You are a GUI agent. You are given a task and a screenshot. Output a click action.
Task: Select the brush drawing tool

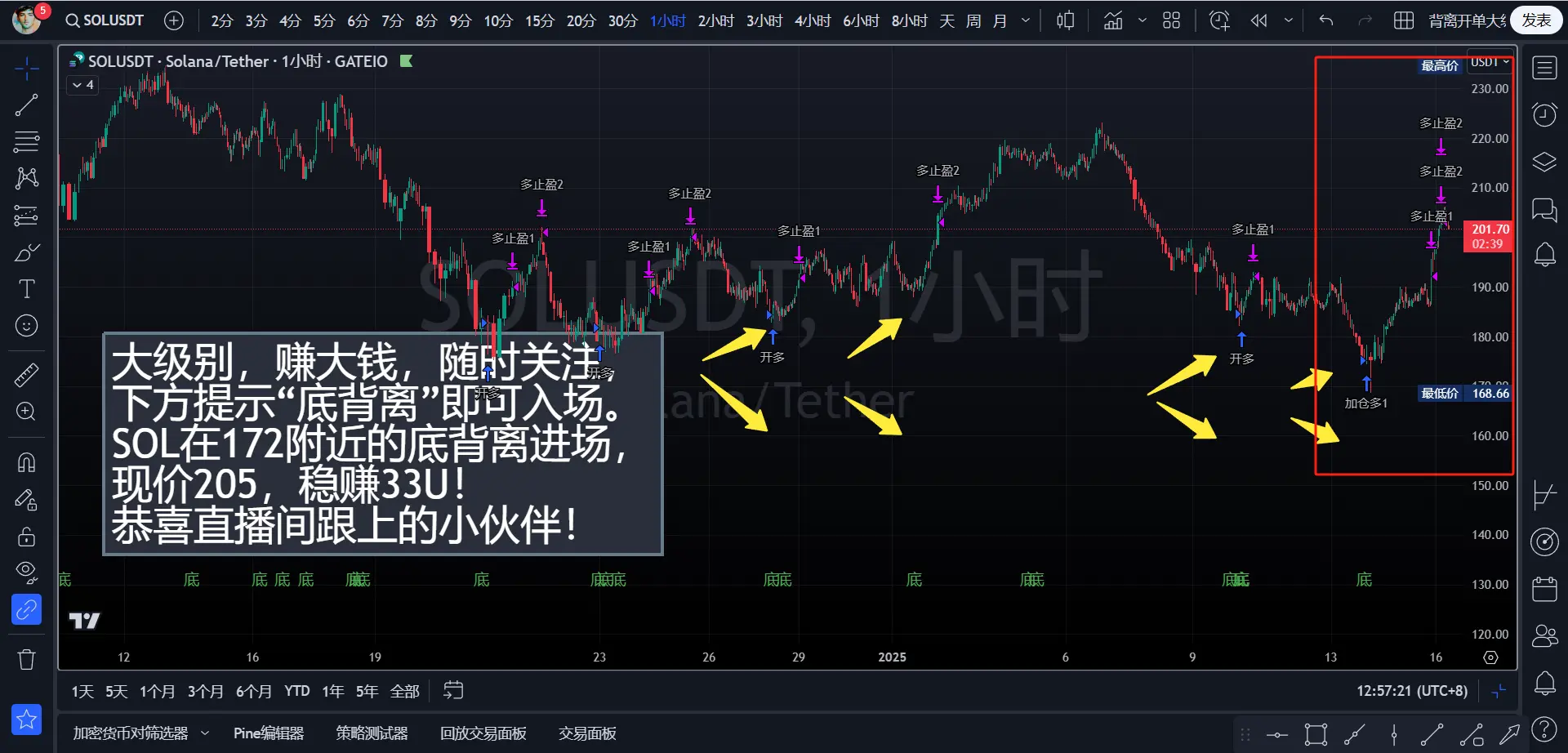click(26, 252)
